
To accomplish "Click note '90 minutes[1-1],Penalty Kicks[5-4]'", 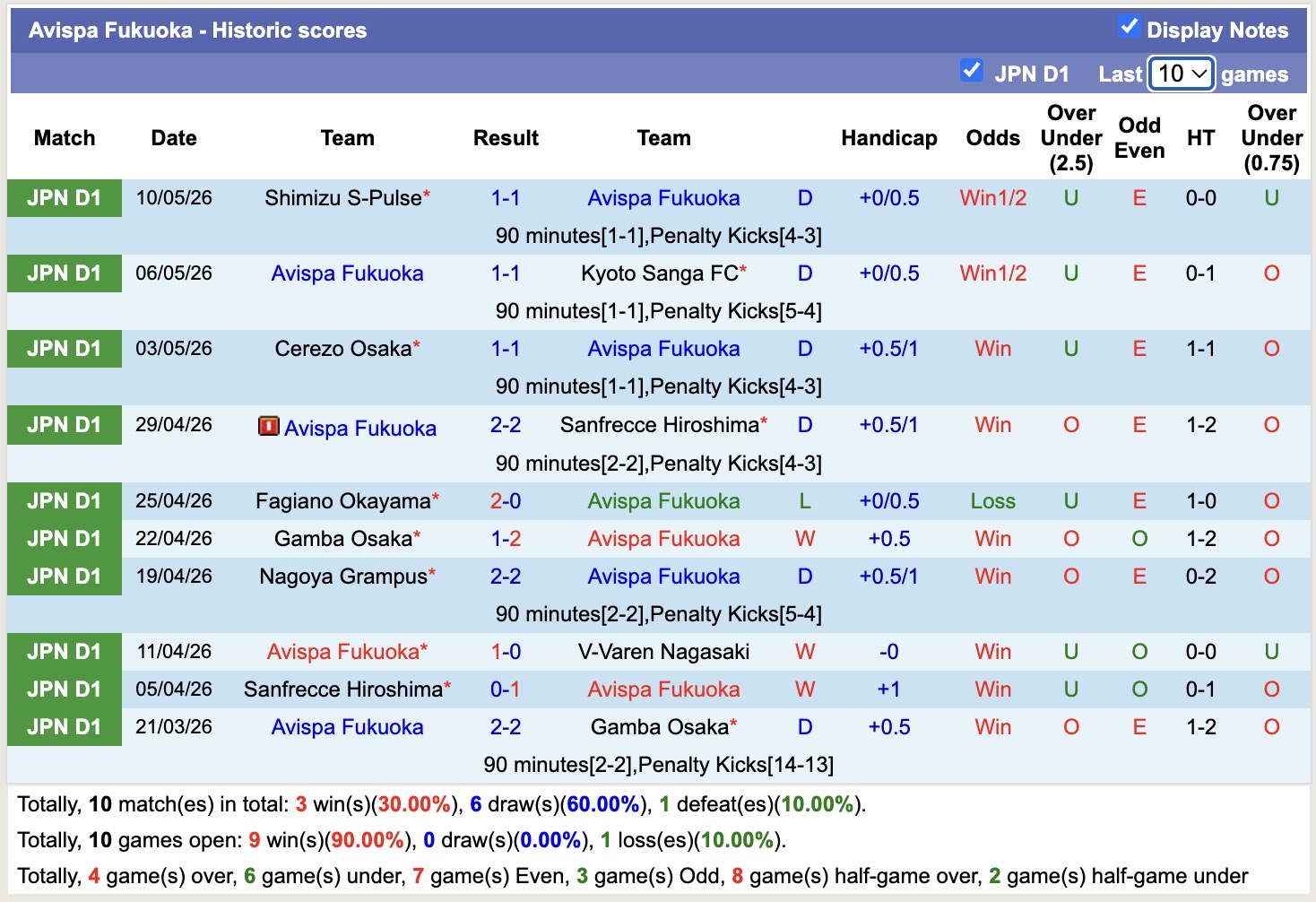I will click(x=659, y=311).
